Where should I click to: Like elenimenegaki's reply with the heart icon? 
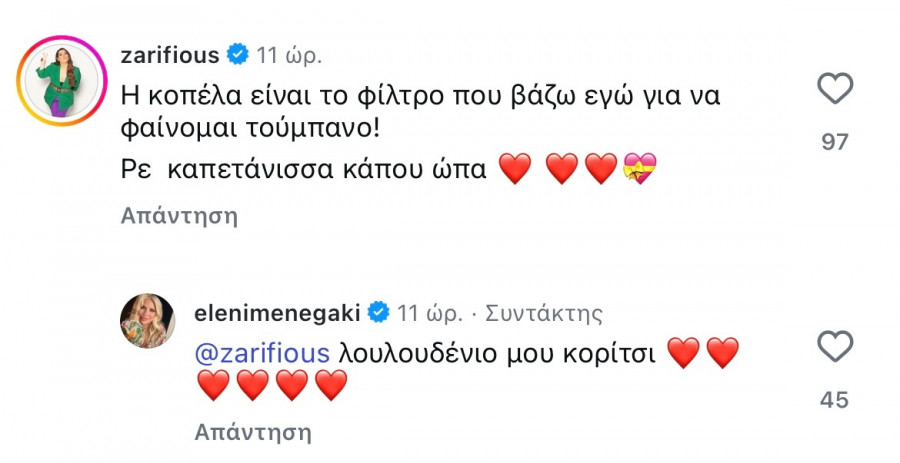[833, 349]
